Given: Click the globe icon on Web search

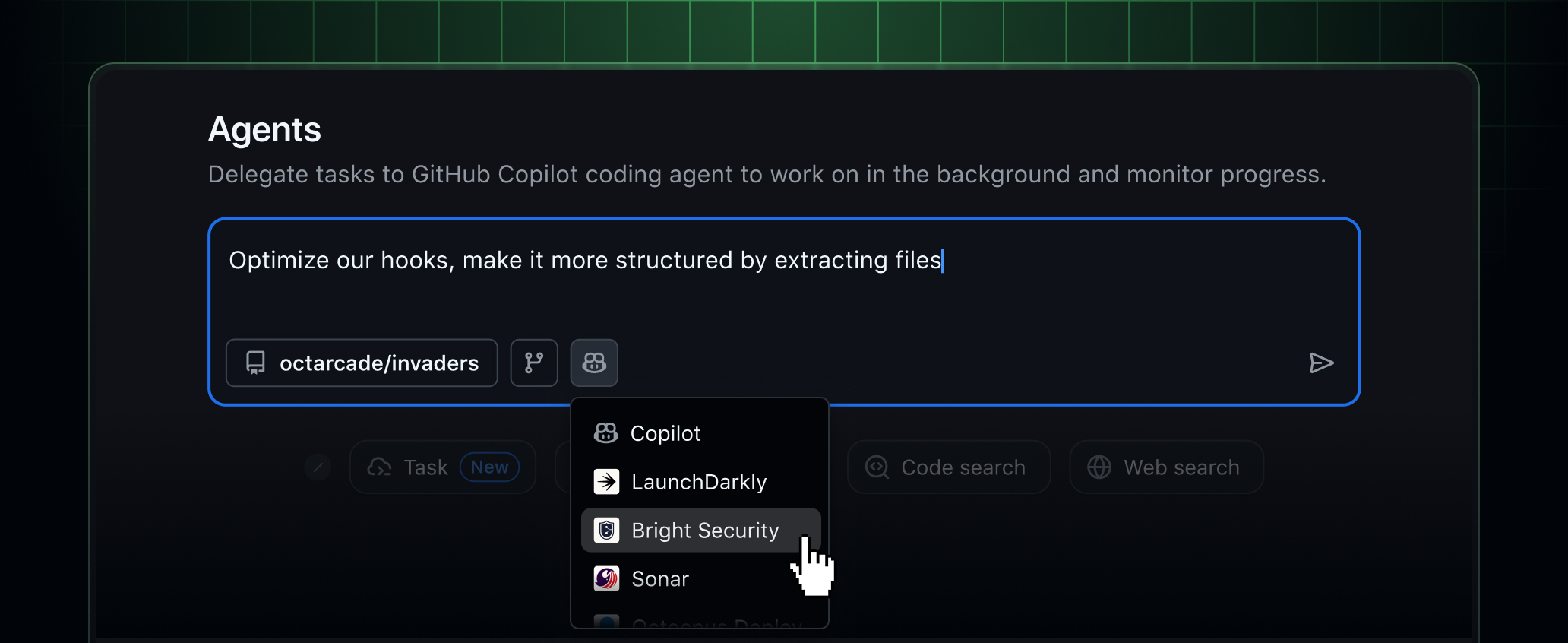Looking at the screenshot, I should (1099, 467).
